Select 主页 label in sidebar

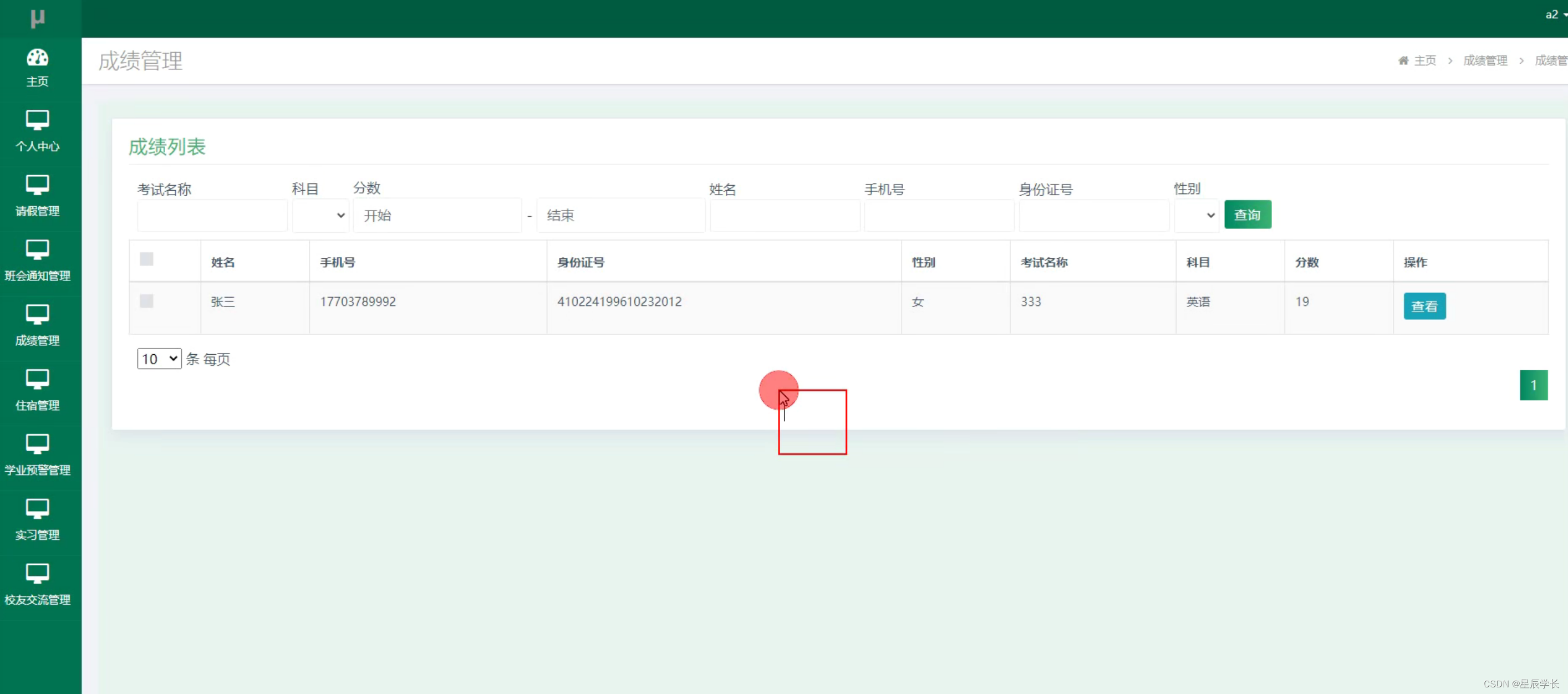pos(37,81)
